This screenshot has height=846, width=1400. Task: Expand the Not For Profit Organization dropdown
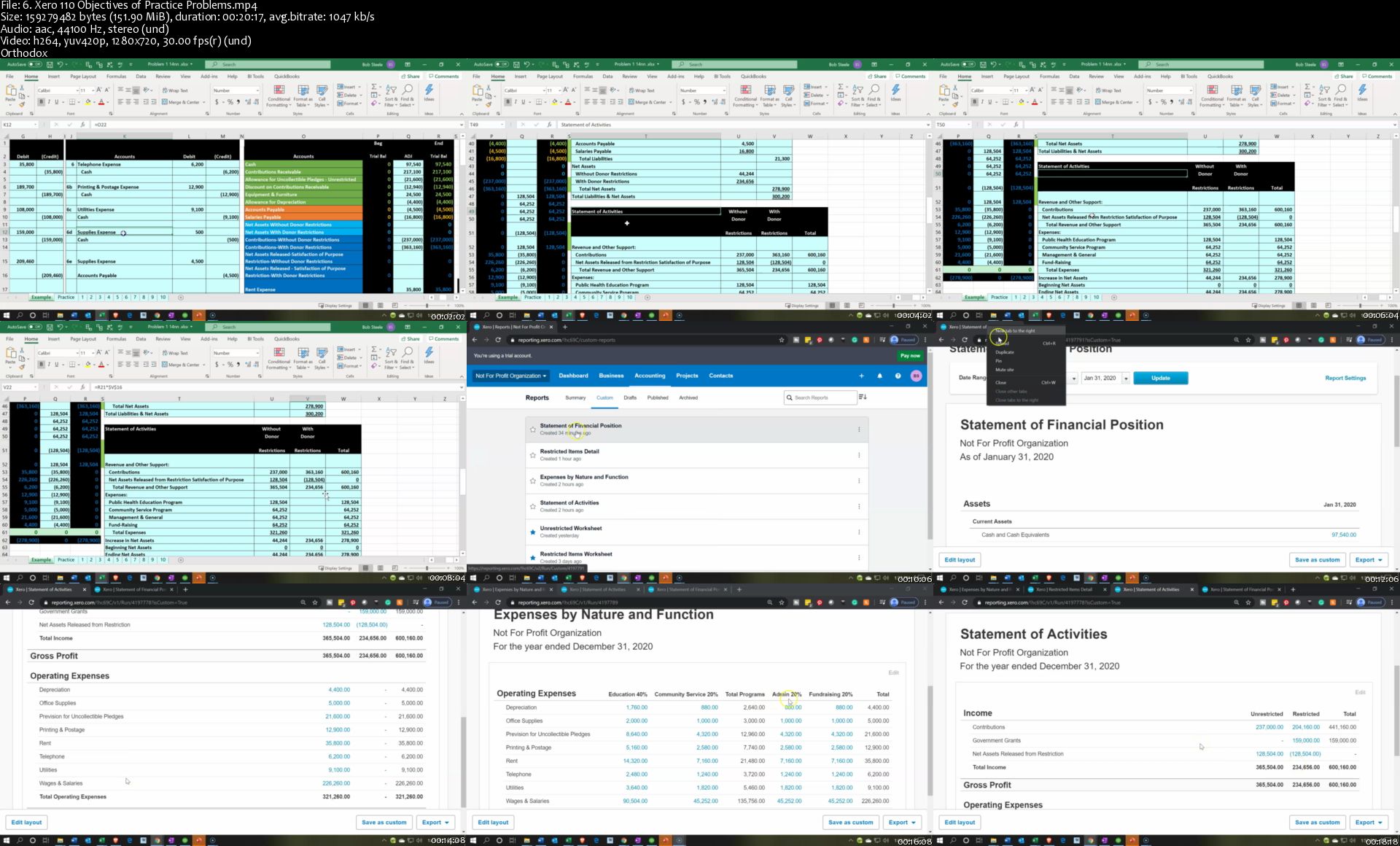[510, 376]
